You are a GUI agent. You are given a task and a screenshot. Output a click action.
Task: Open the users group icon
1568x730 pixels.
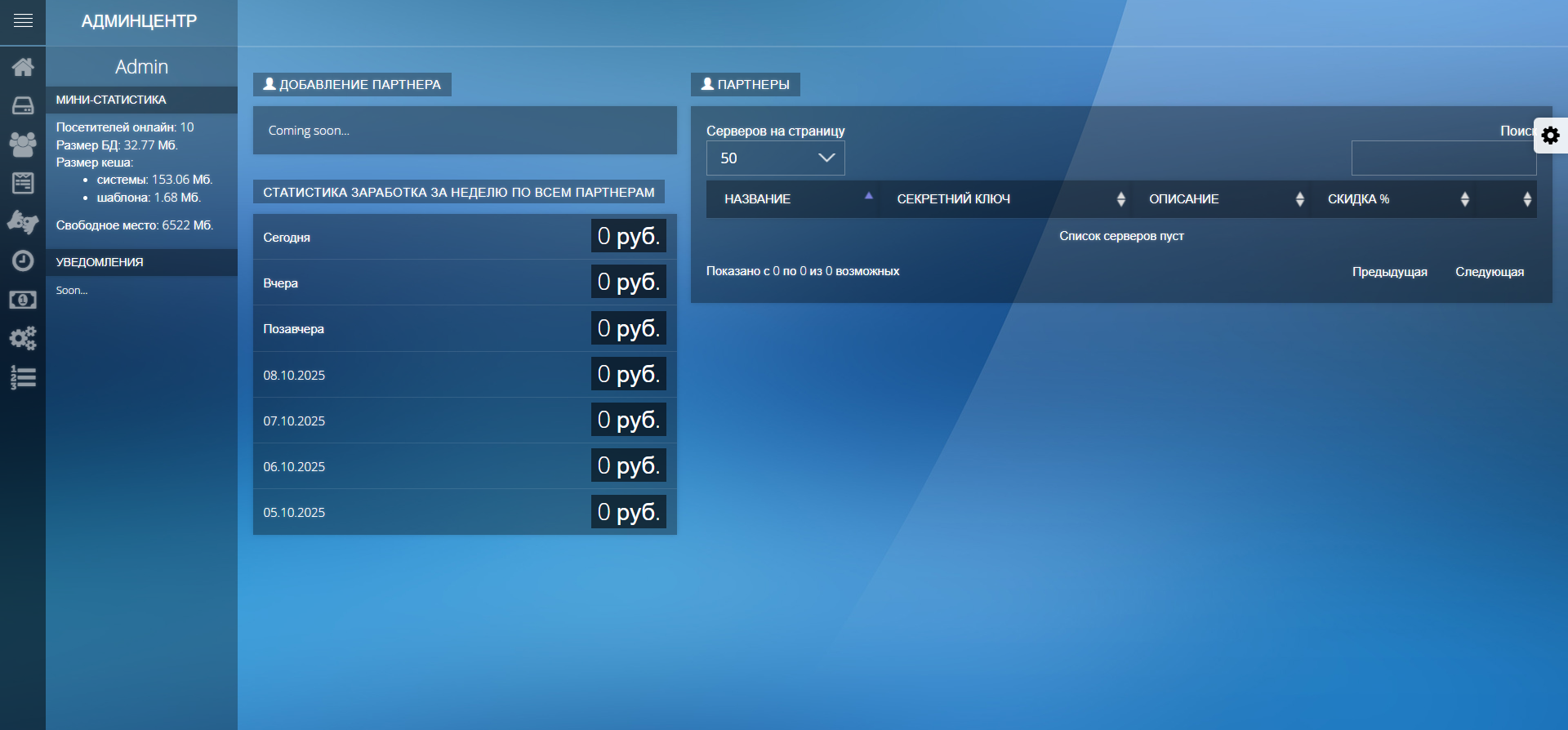pyautogui.click(x=23, y=145)
